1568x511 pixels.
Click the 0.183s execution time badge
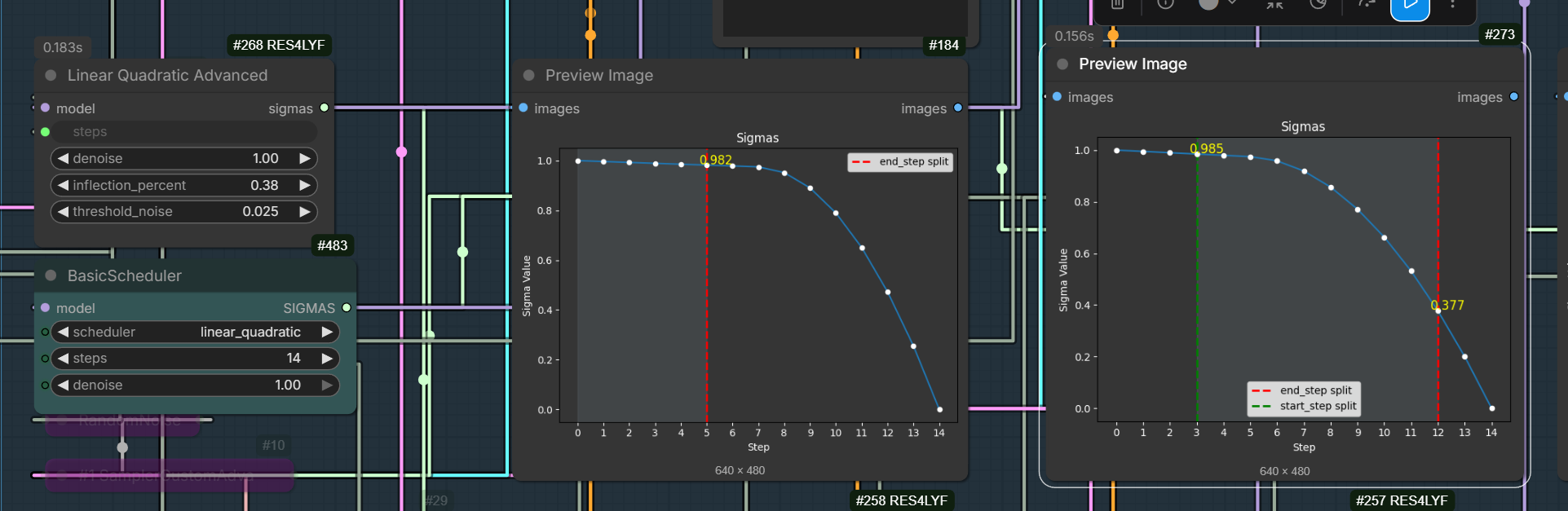63,47
